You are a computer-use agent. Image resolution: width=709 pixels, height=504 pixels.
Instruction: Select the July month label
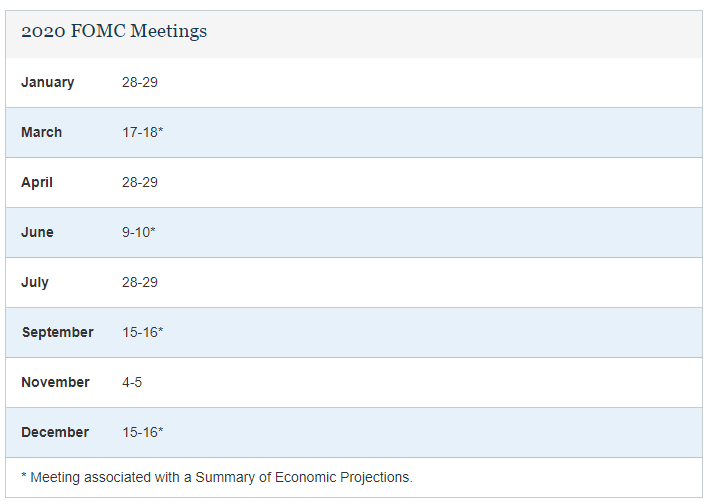point(35,283)
